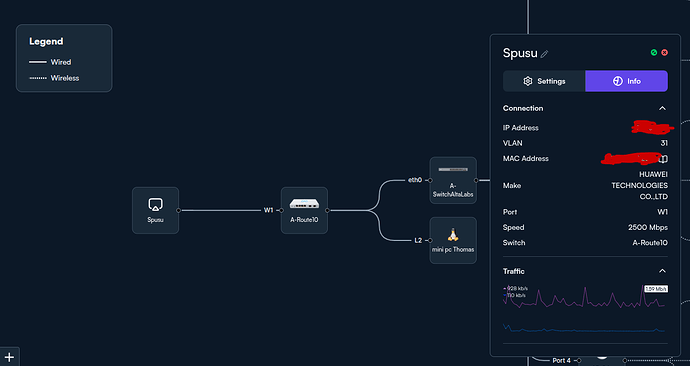Select the A-Route10 router node
The width and height of the screenshot is (690, 366).
304,210
